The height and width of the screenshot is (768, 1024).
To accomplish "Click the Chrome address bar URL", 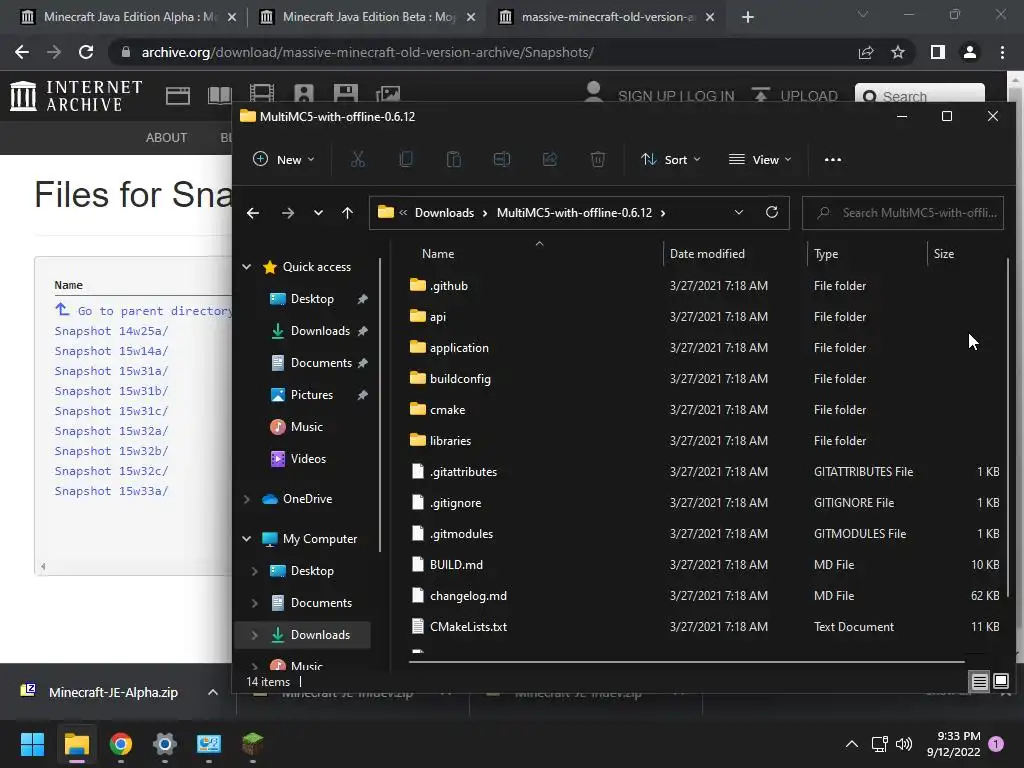I will click(x=368, y=52).
